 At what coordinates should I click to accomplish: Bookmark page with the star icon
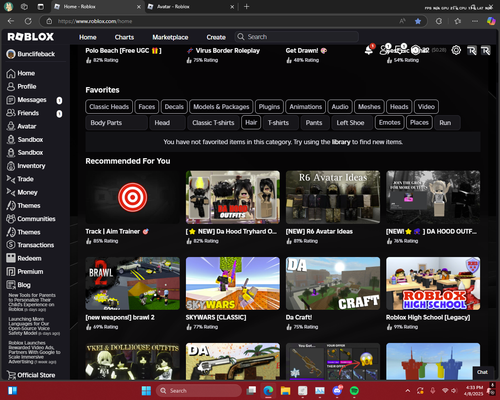coord(418,21)
